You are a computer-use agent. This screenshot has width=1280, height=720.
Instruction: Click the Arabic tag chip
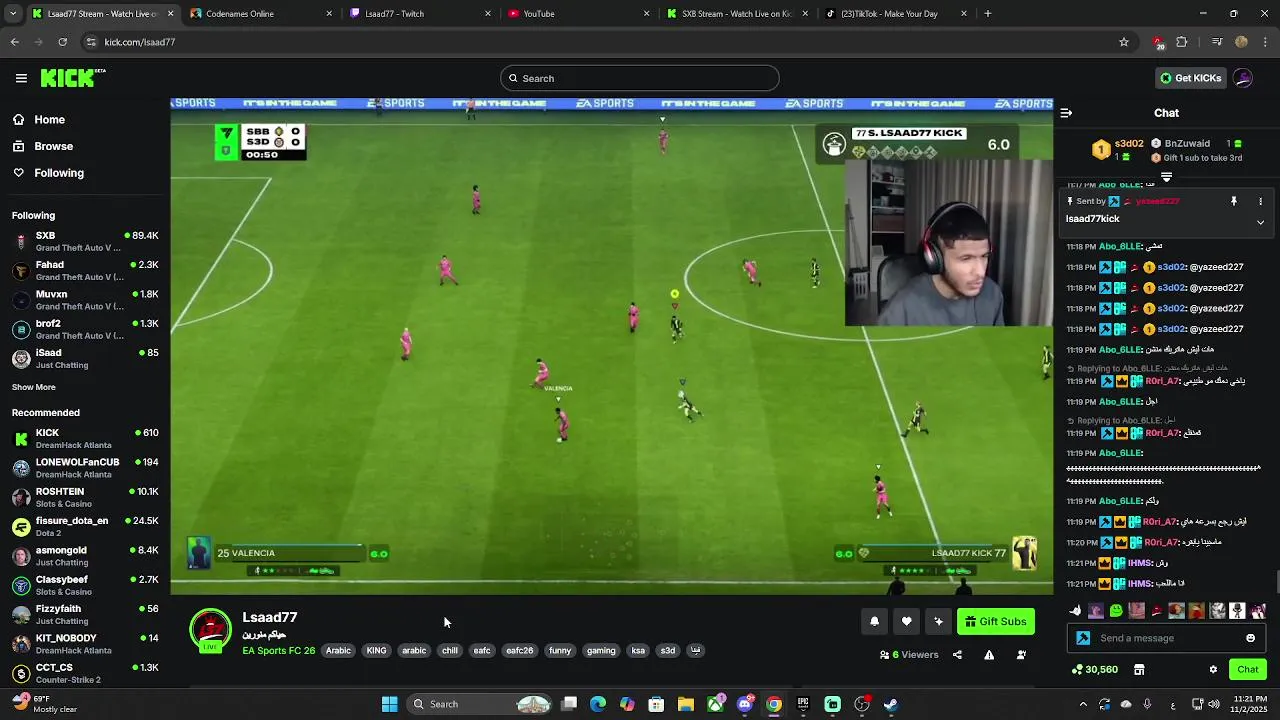(x=338, y=651)
